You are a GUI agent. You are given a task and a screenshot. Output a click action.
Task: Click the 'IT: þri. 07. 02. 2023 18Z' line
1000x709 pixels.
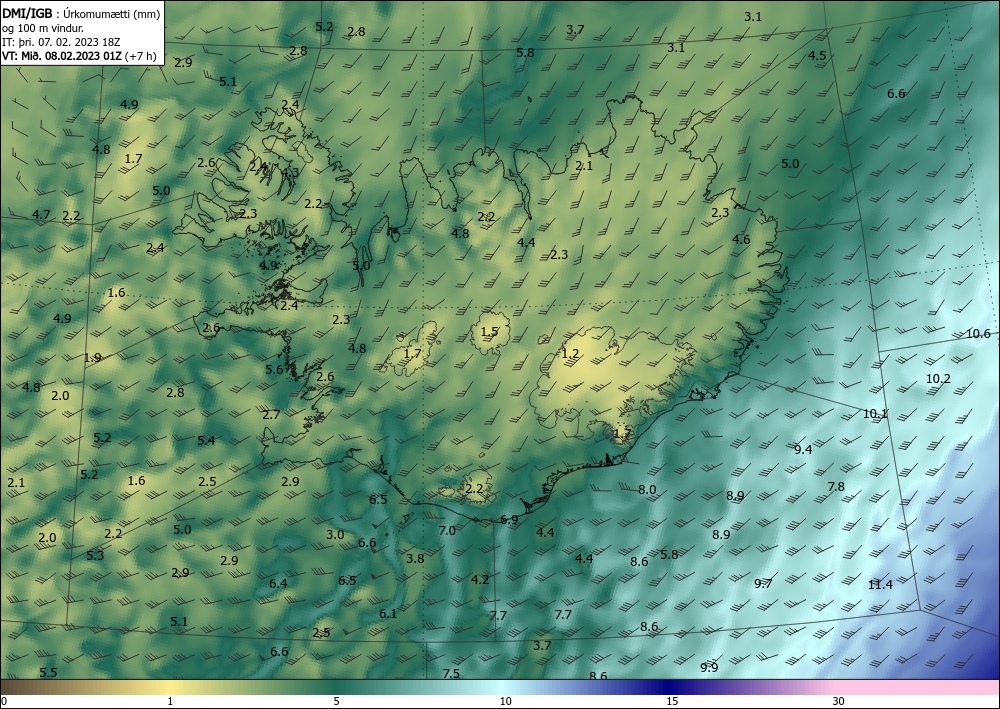62,42
